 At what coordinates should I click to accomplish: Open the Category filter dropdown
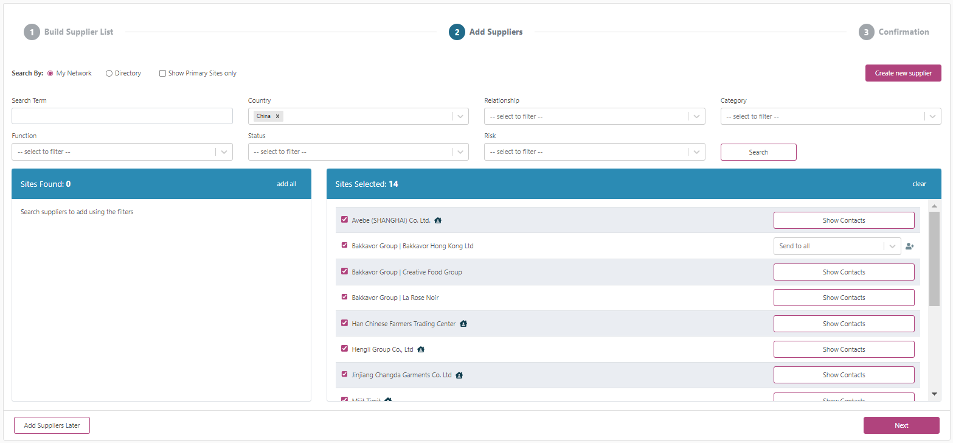[830, 116]
